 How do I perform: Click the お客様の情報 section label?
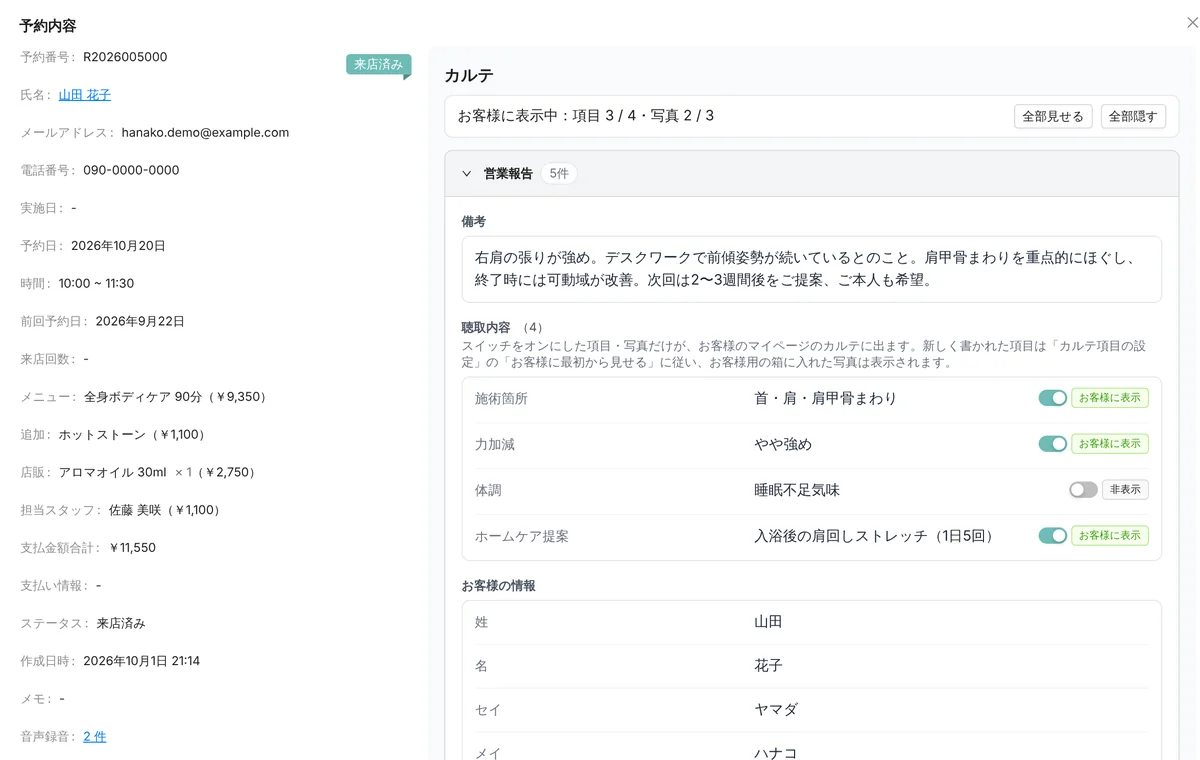click(x=498, y=586)
